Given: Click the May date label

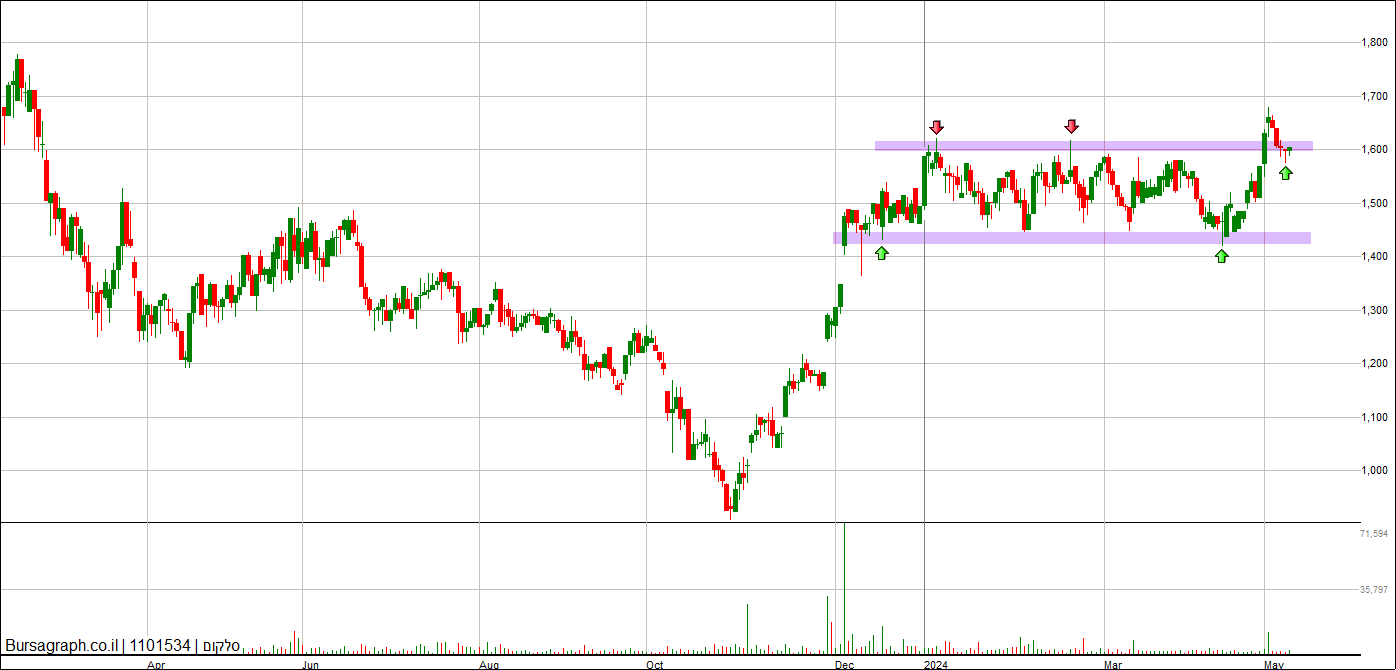Looking at the screenshot, I should tap(1274, 664).
